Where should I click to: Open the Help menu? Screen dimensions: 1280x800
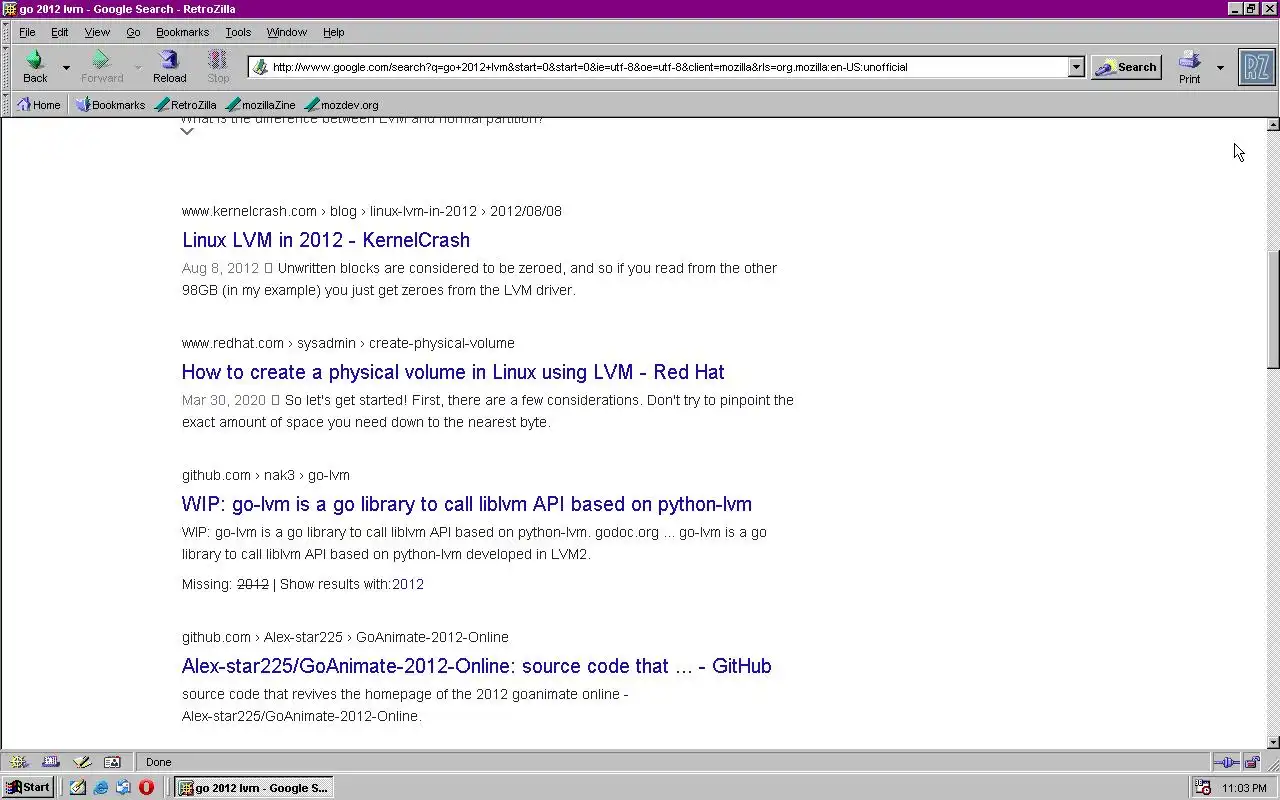pos(333,32)
